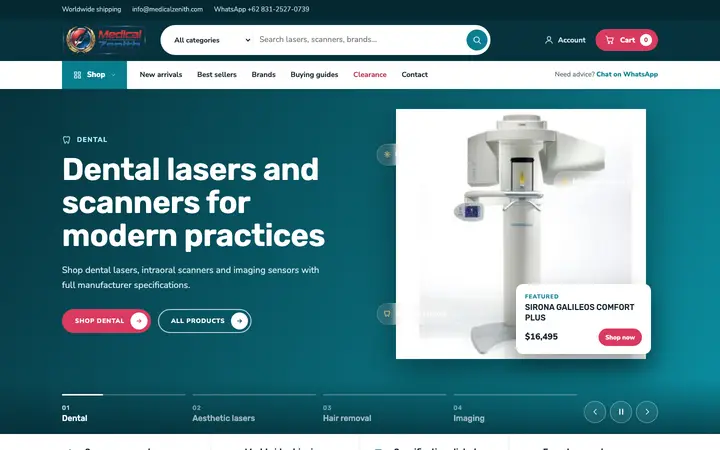Click the arrow circle on All Products

239,321
